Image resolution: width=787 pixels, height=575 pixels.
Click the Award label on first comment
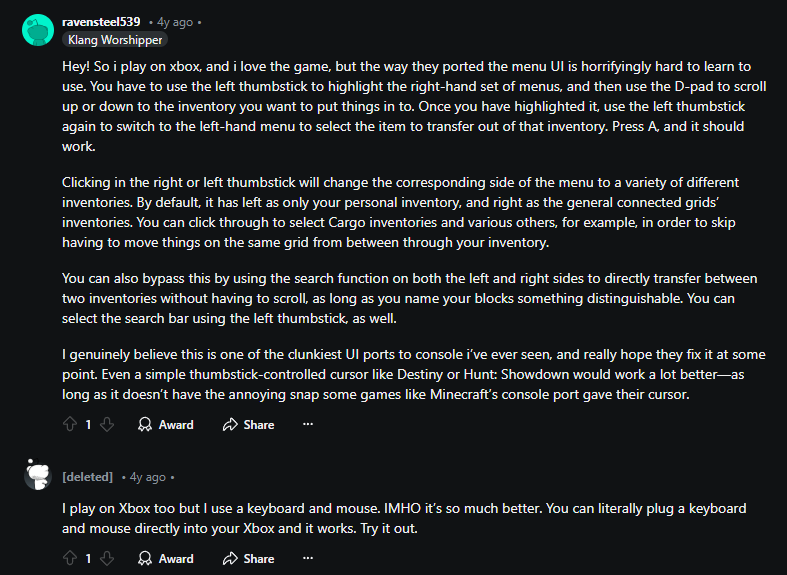(x=176, y=425)
